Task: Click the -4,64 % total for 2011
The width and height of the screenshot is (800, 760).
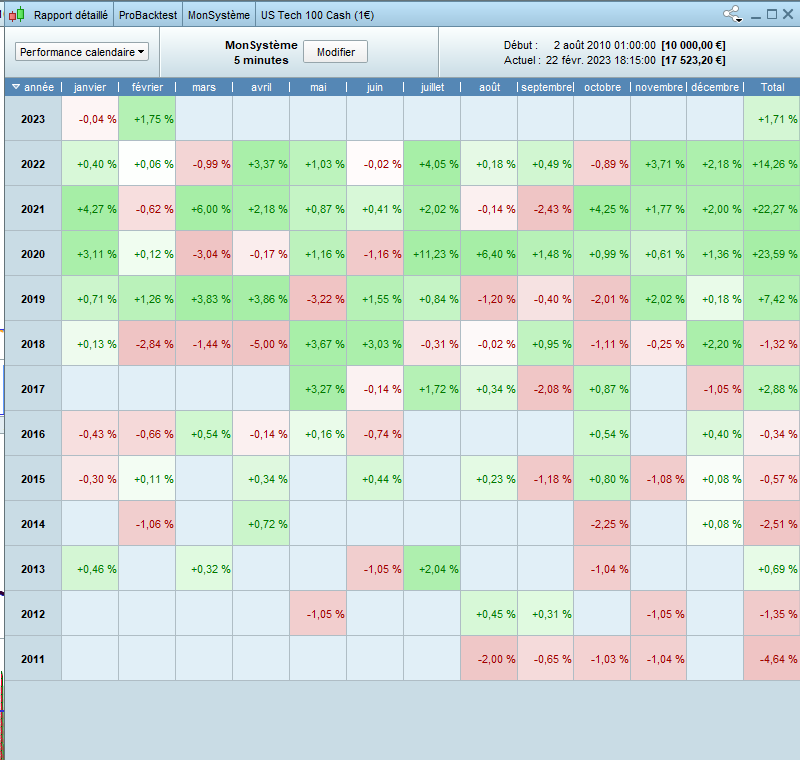Action: [772, 658]
